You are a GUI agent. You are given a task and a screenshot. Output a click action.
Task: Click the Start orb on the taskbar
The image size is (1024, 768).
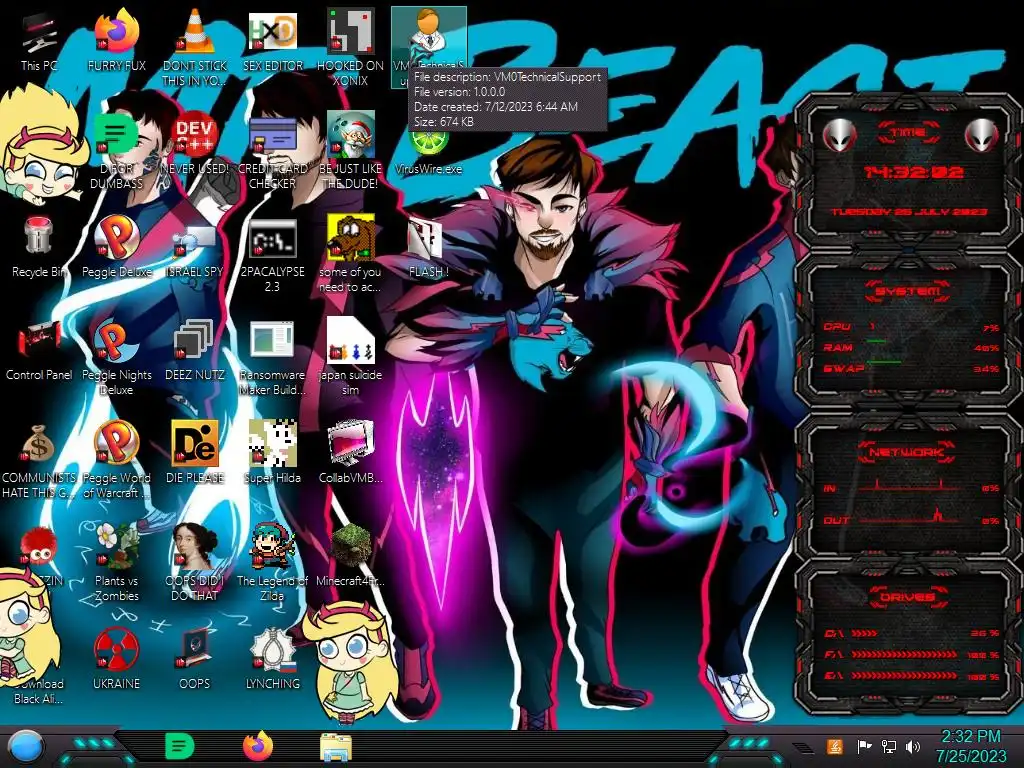[25, 748]
